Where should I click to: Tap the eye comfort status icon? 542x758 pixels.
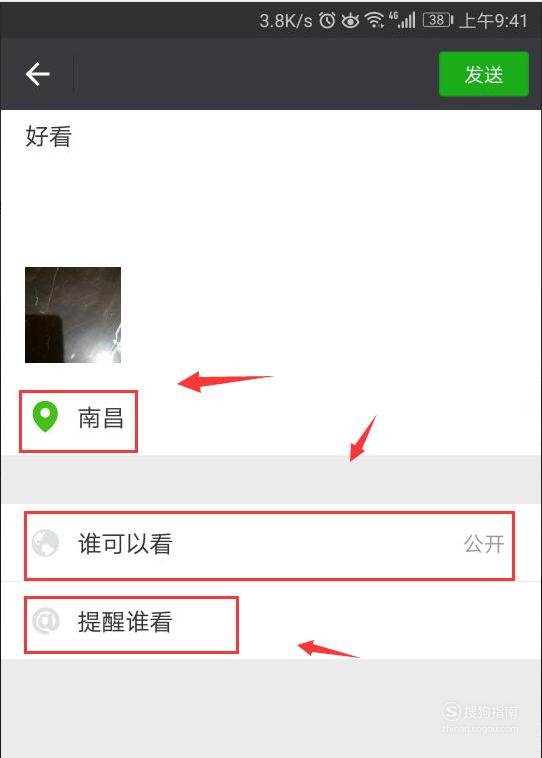(351, 21)
